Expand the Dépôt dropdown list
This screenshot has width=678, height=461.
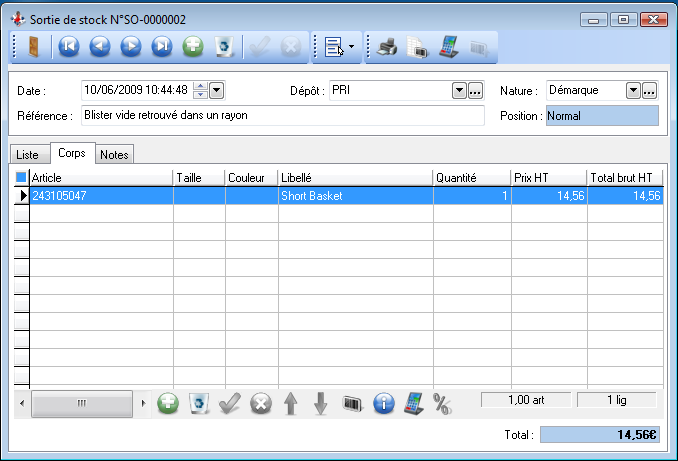pos(459,91)
